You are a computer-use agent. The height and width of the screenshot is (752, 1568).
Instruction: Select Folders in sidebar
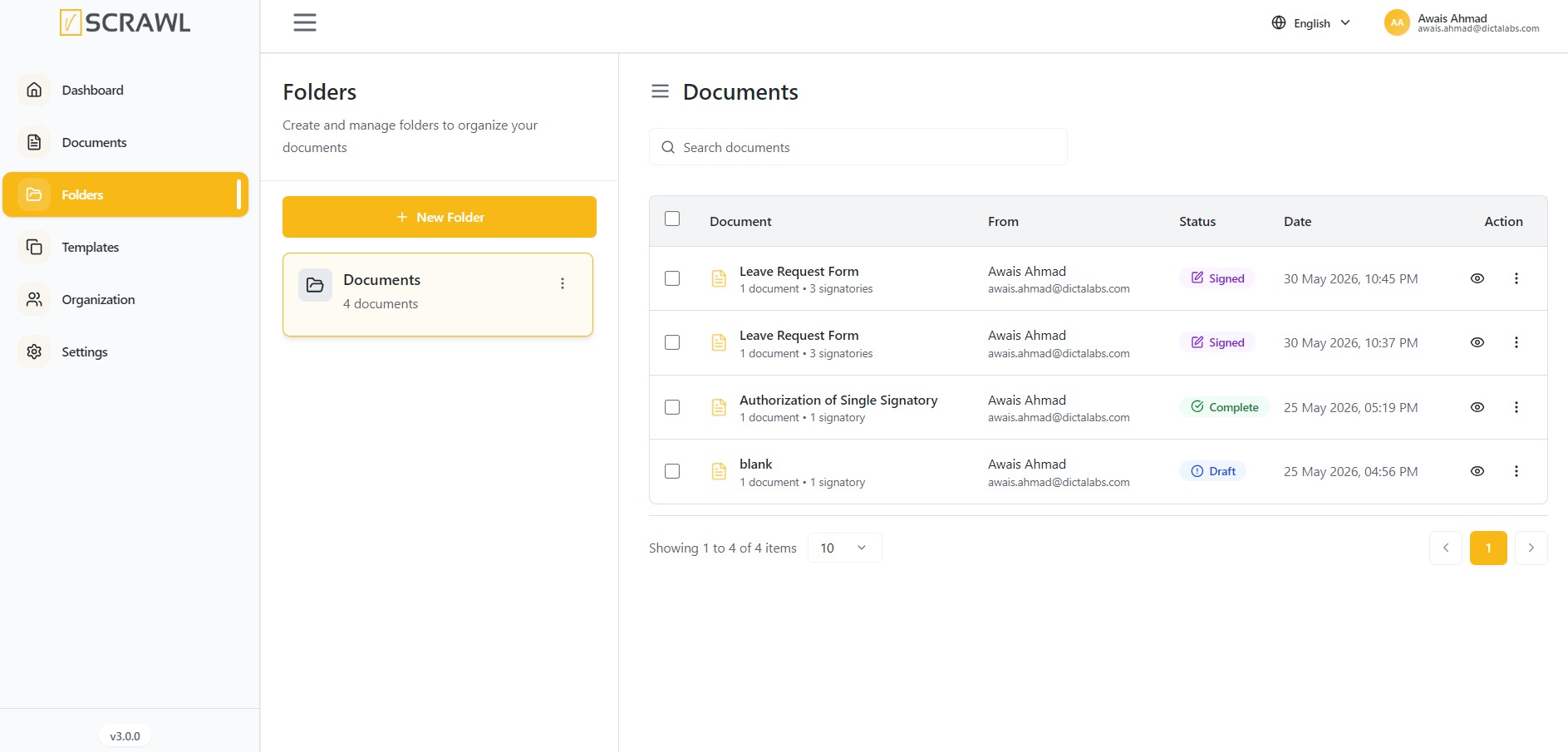125,194
